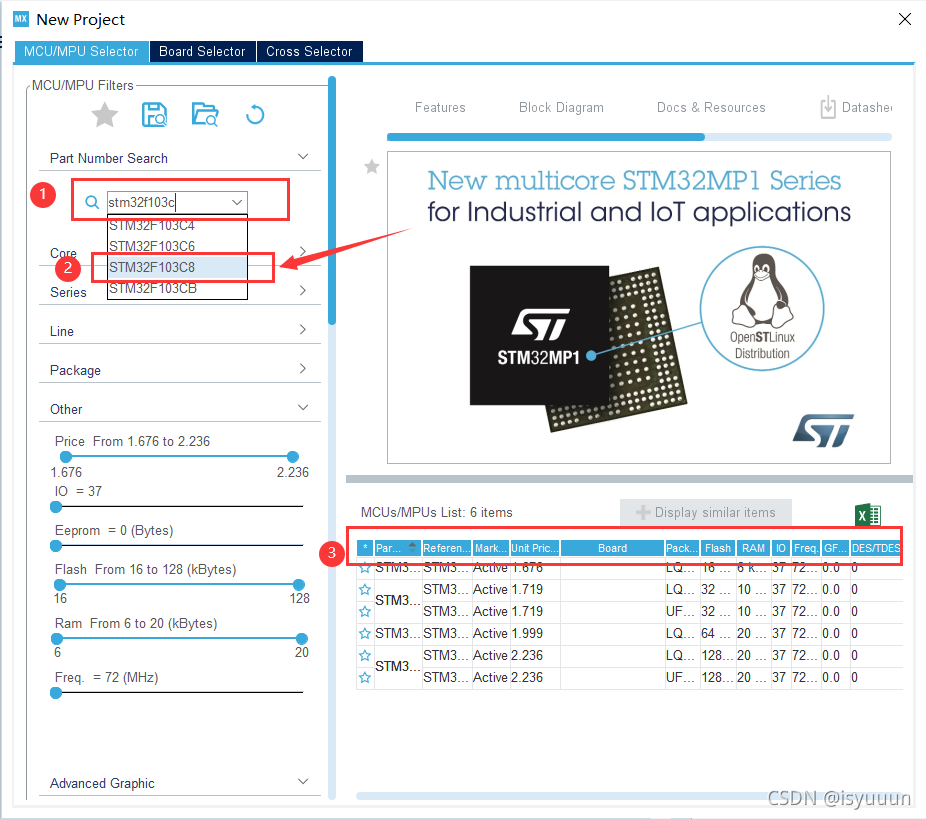Image resolution: width=926 pixels, height=819 pixels.
Task: Expand the Package filter section
Action: (x=303, y=368)
